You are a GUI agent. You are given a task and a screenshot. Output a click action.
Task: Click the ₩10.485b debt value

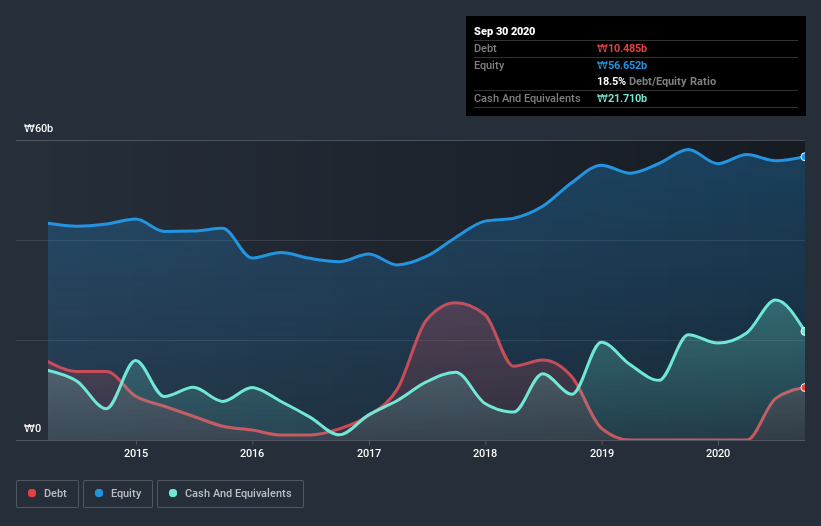click(x=622, y=48)
